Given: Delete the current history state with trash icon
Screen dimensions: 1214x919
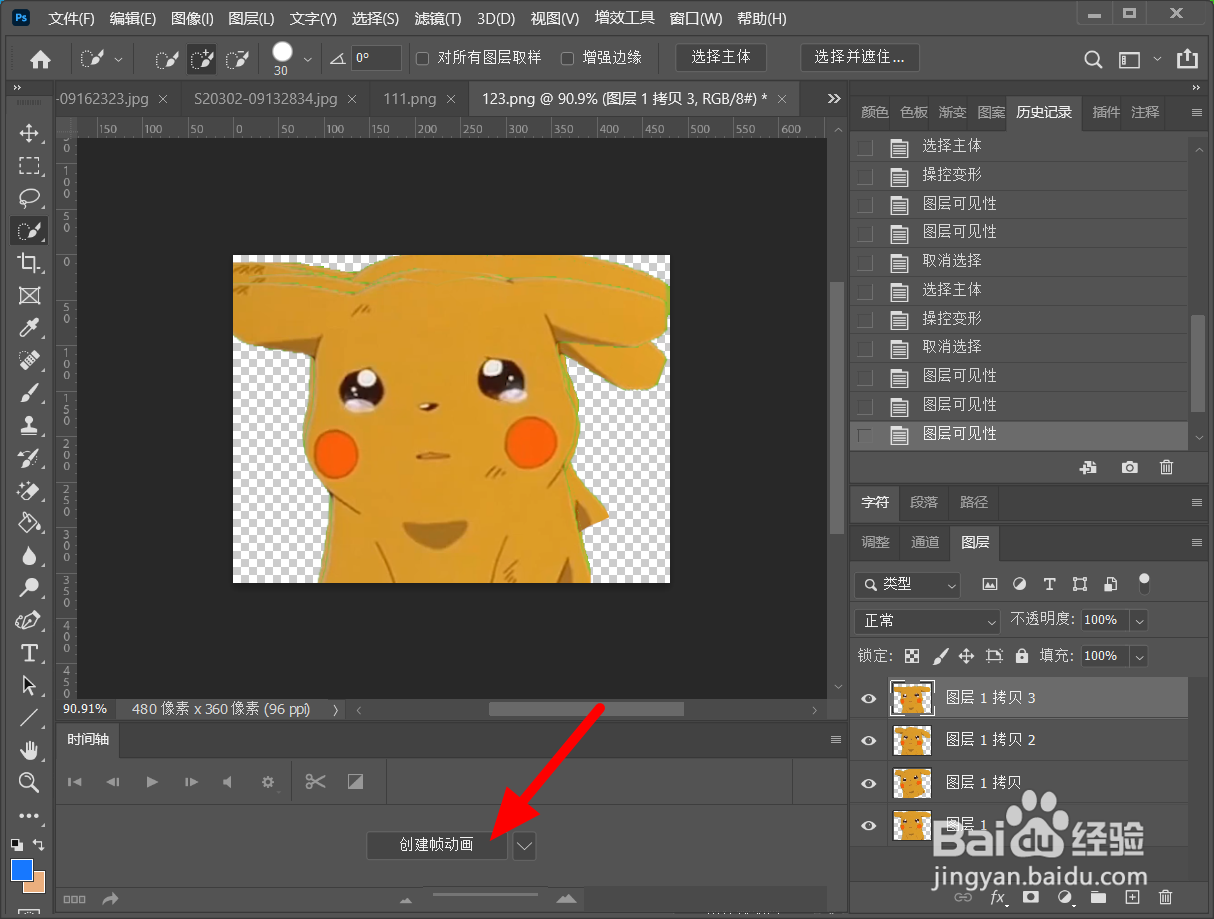Looking at the screenshot, I should pyautogui.click(x=1166, y=467).
